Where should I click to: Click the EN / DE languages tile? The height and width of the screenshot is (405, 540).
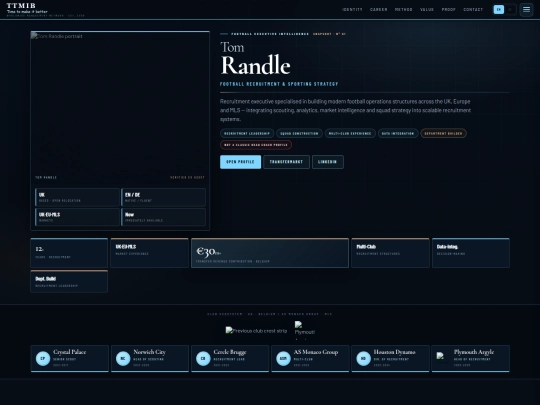coord(164,197)
